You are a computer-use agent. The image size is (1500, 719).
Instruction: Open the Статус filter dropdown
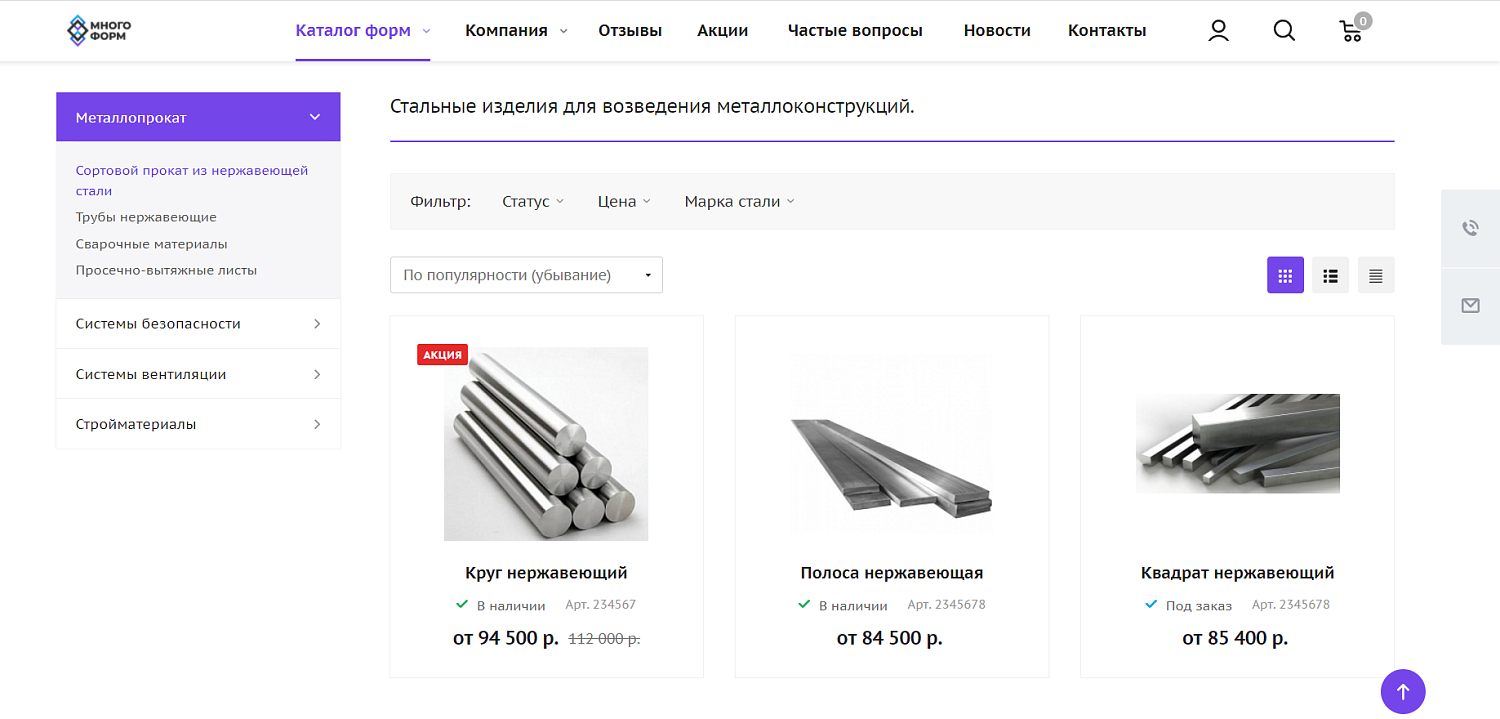(x=532, y=200)
